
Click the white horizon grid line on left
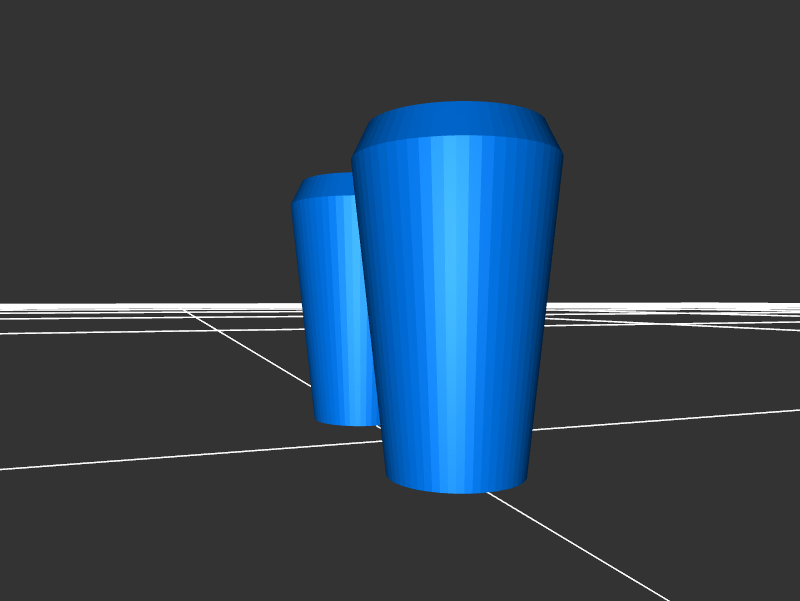point(100,305)
